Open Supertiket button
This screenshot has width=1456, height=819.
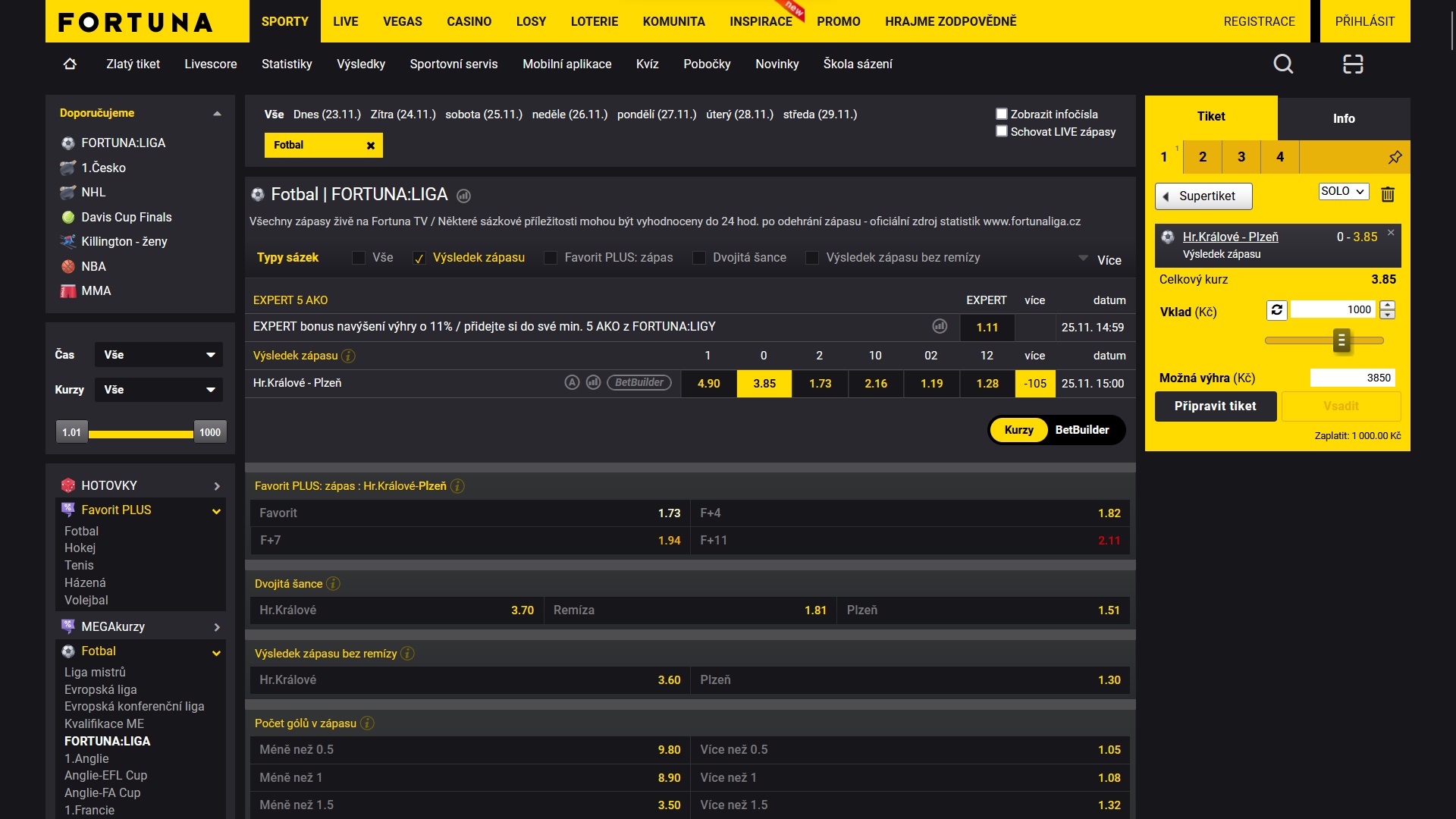pos(1203,196)
